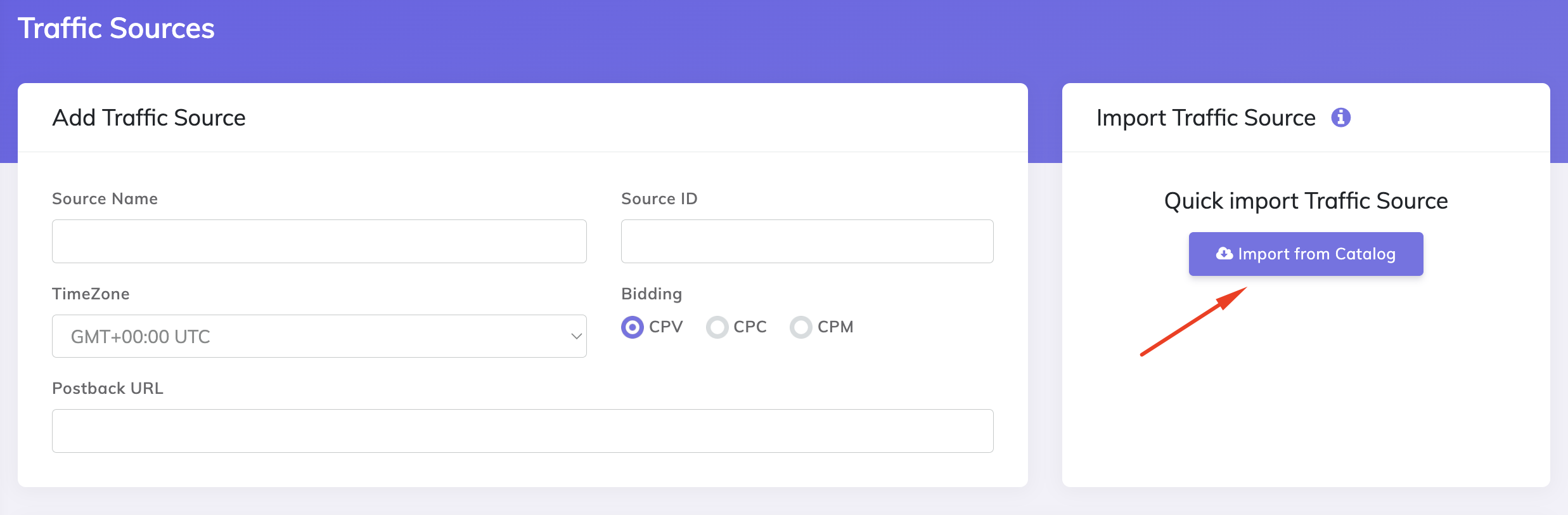Viewport: 1568px width, 515px height.
Task: Click the cloud download icon on the import button
Action: pos(1224,254)
